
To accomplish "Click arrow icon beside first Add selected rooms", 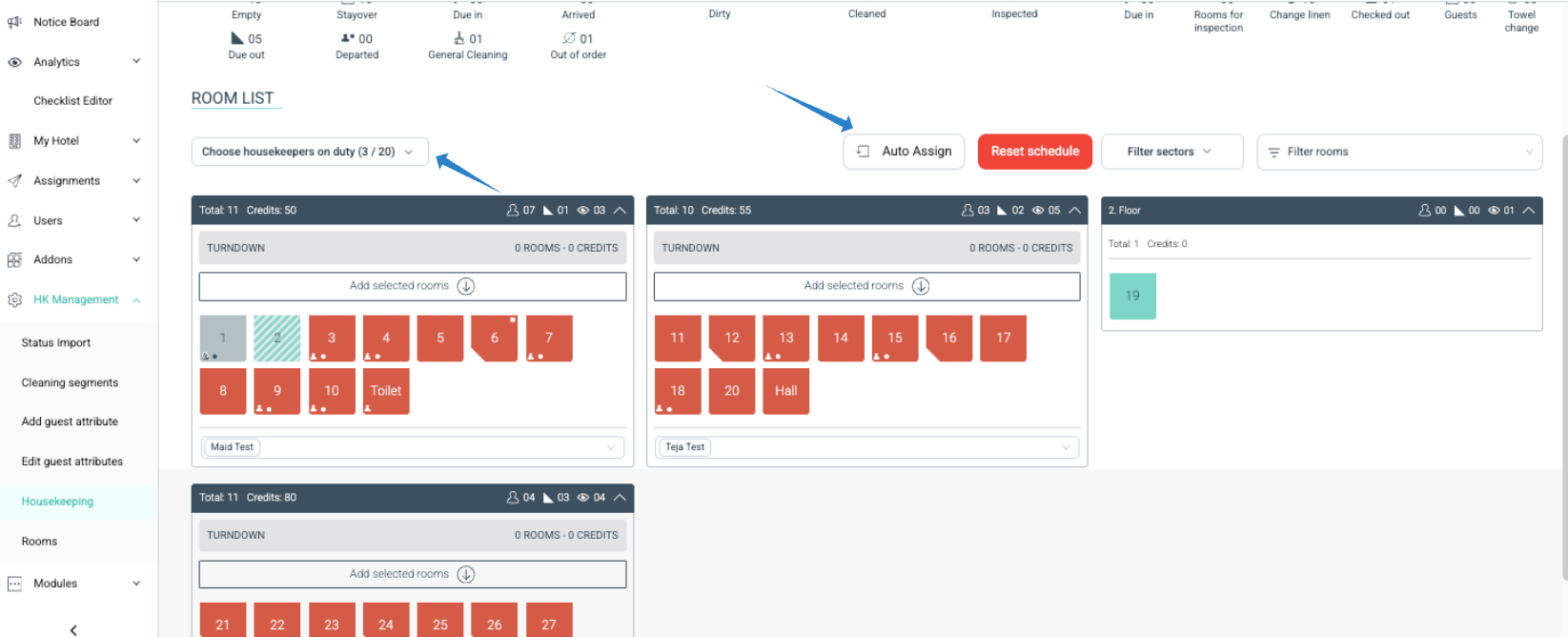I will click(466, 286).
